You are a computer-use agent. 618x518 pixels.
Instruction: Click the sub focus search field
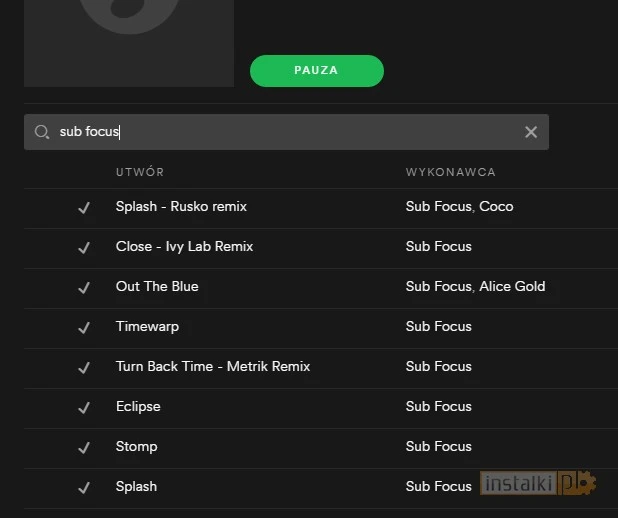tap(280, 132)
